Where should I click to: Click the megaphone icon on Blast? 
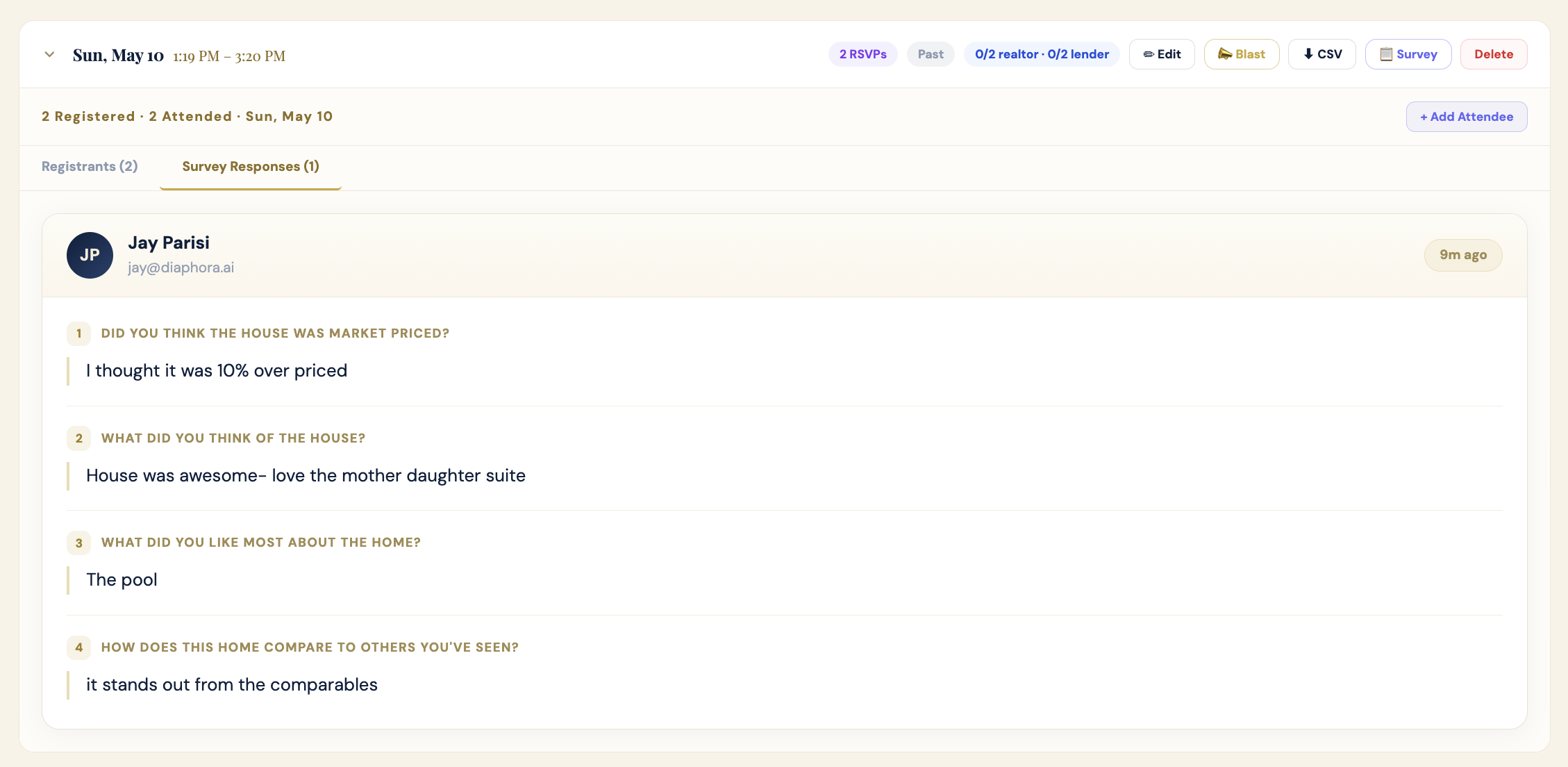pyautogui.click(x=1225, y=54)
